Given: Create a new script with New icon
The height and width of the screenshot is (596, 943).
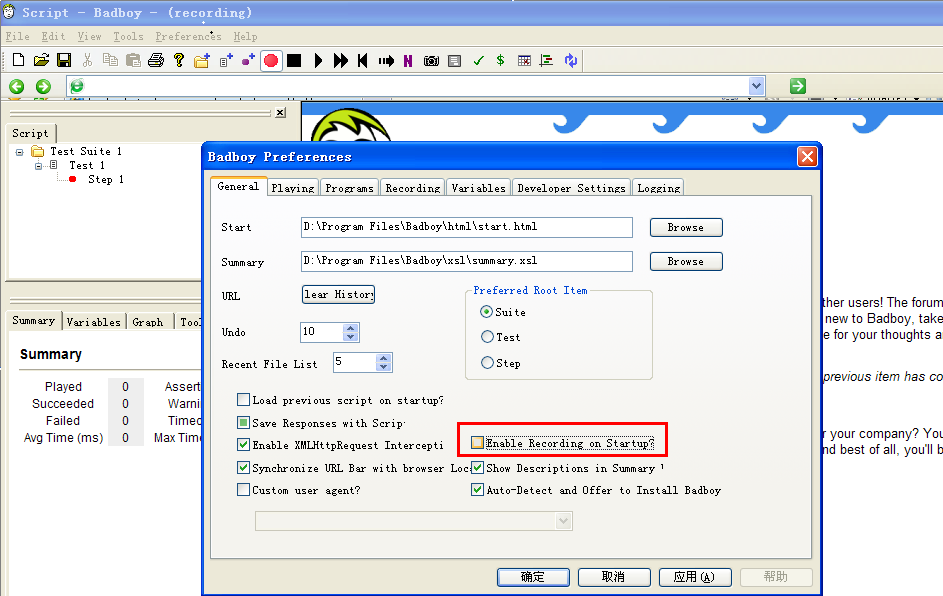Looking at the screenshot, I should [19, 60].
